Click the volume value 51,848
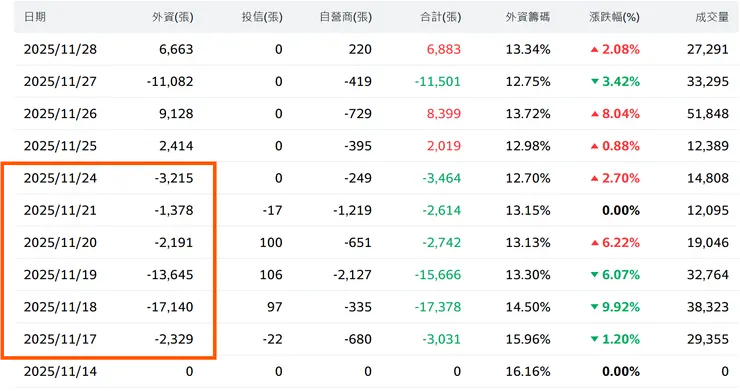740x391 pixels. [x=708, y=113]
